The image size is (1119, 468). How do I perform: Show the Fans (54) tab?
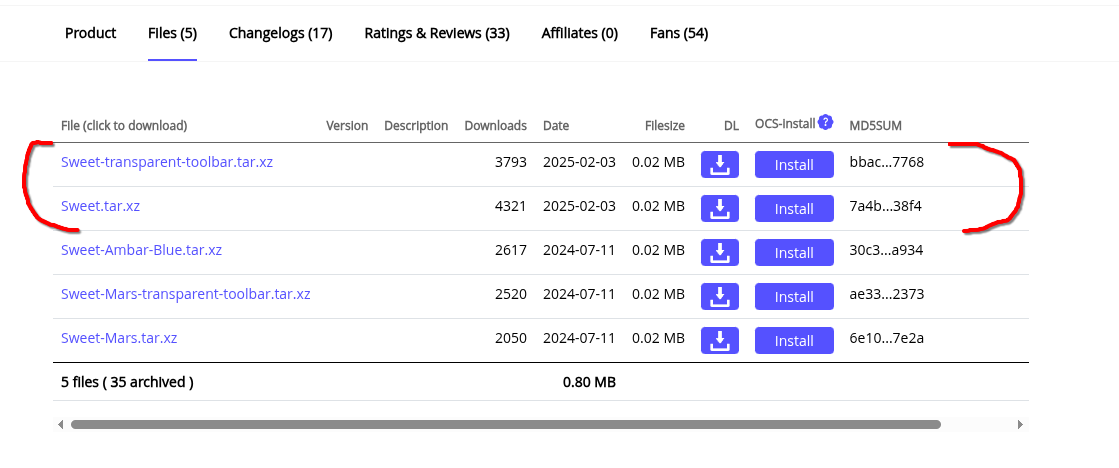coord(679,33)
